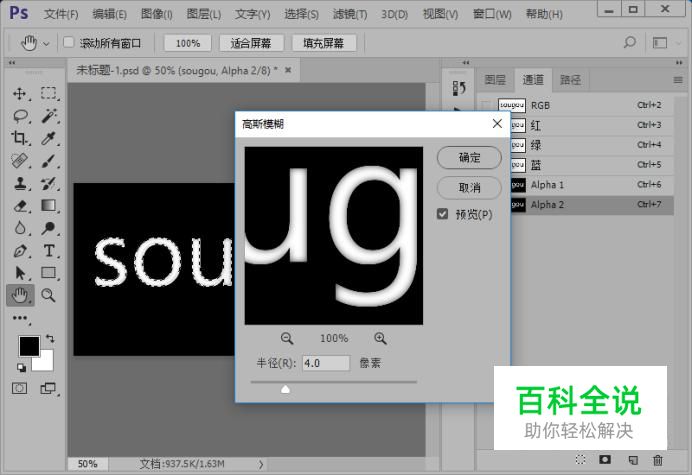Viewport: 692px width, 475px height.
Task: Select the Gradient tool
Action: tap(49, 206)
